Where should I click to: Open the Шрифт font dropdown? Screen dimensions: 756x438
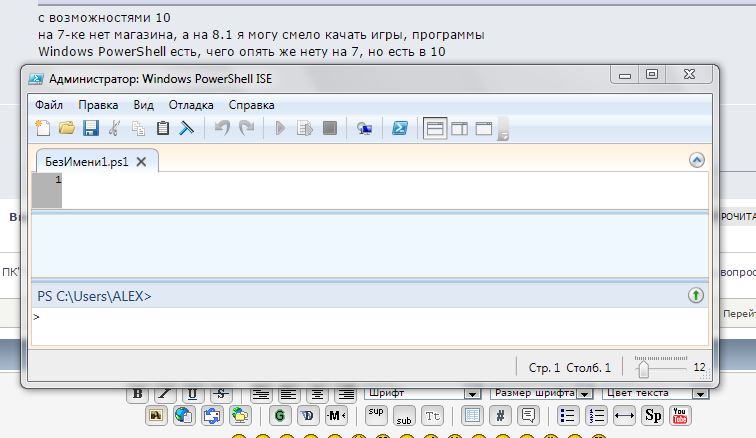(x=423, y=393)
